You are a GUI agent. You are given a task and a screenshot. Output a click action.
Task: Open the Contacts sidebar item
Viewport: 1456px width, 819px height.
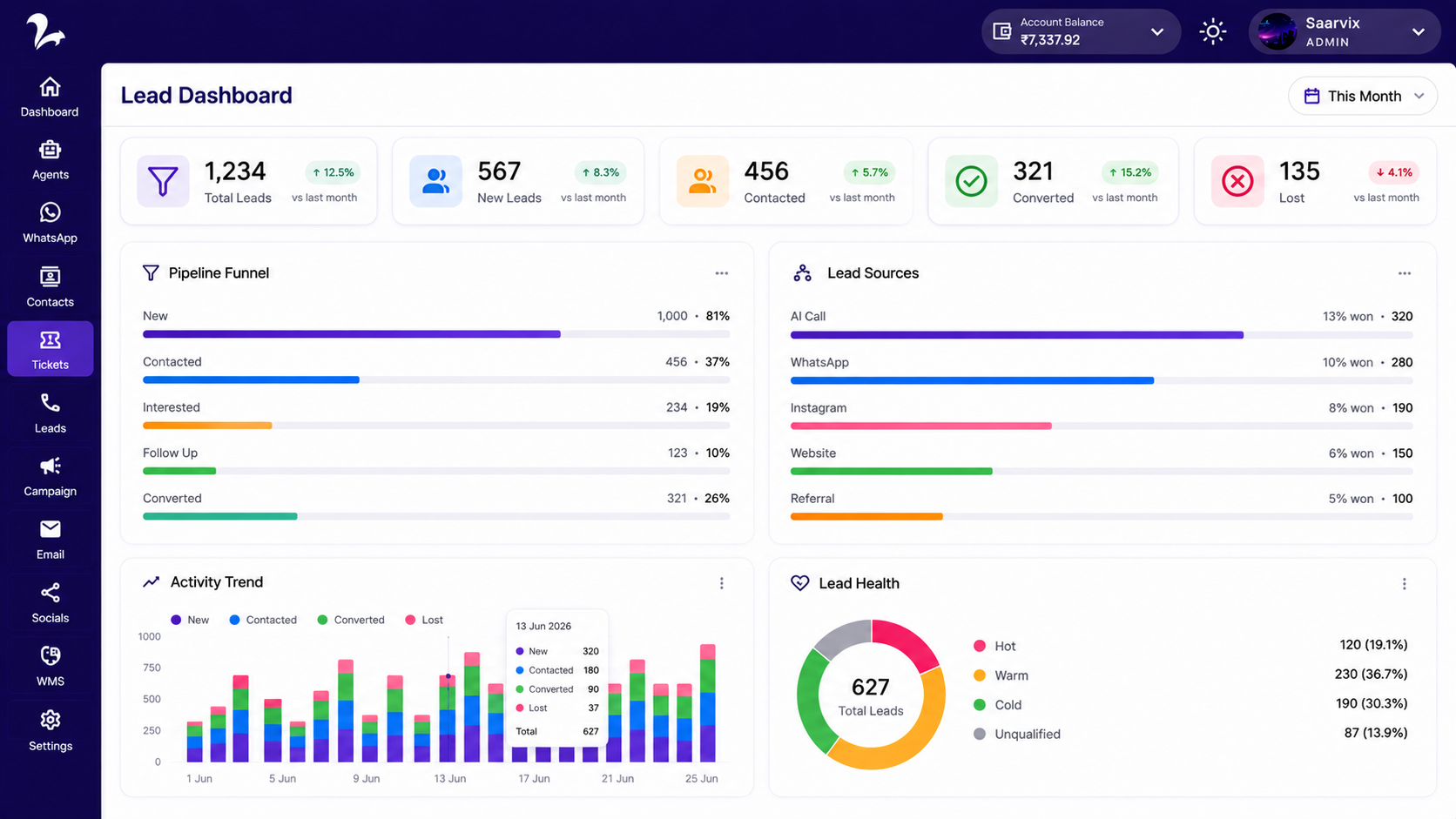point(50,287)
